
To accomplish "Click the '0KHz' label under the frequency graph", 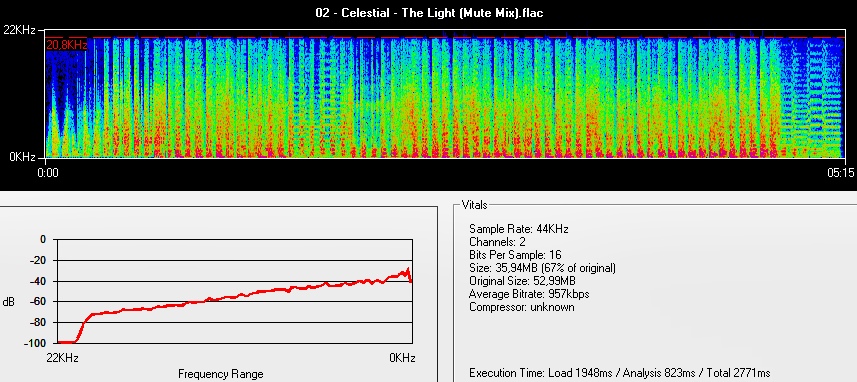I will pos(402,359).
